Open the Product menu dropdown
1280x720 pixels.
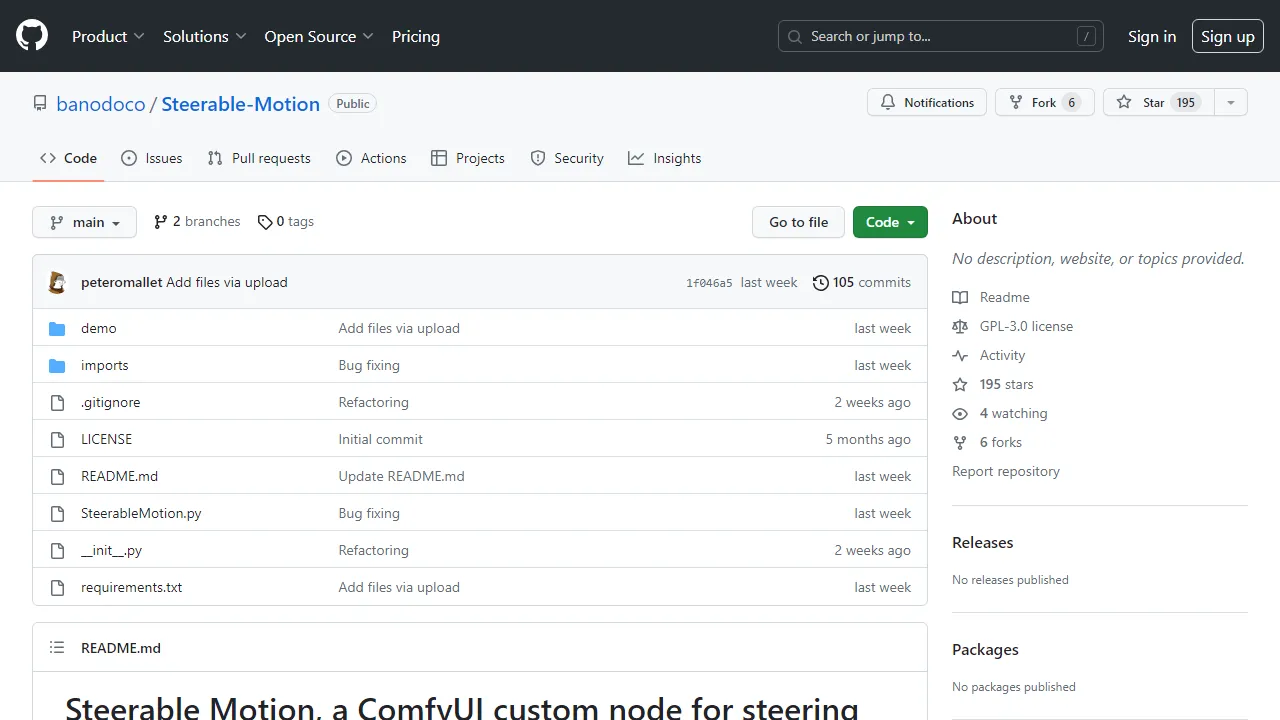pyautogui.click(x=108, y=36)
